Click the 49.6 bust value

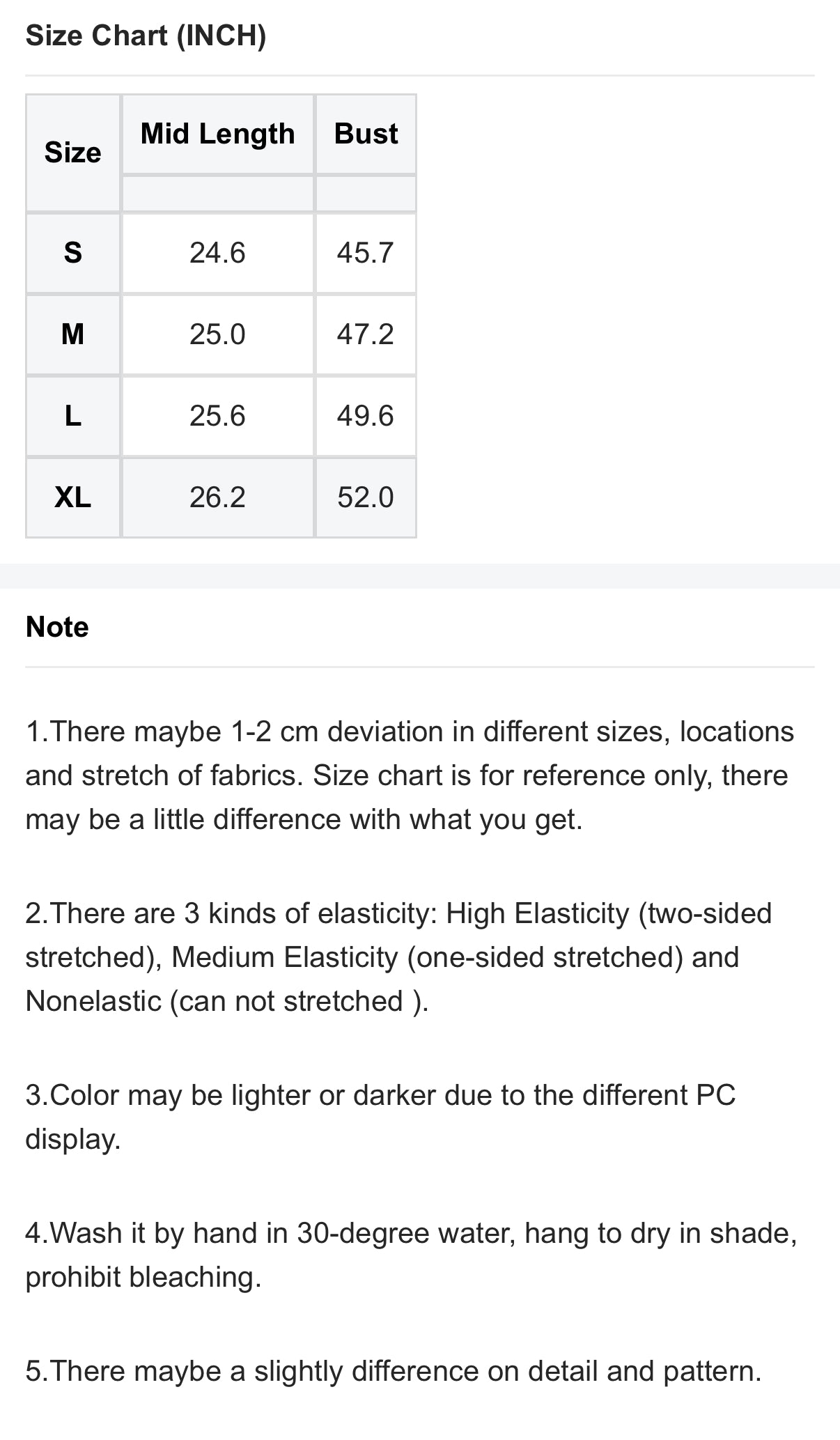pyautogui.click(x=365, y=416)
